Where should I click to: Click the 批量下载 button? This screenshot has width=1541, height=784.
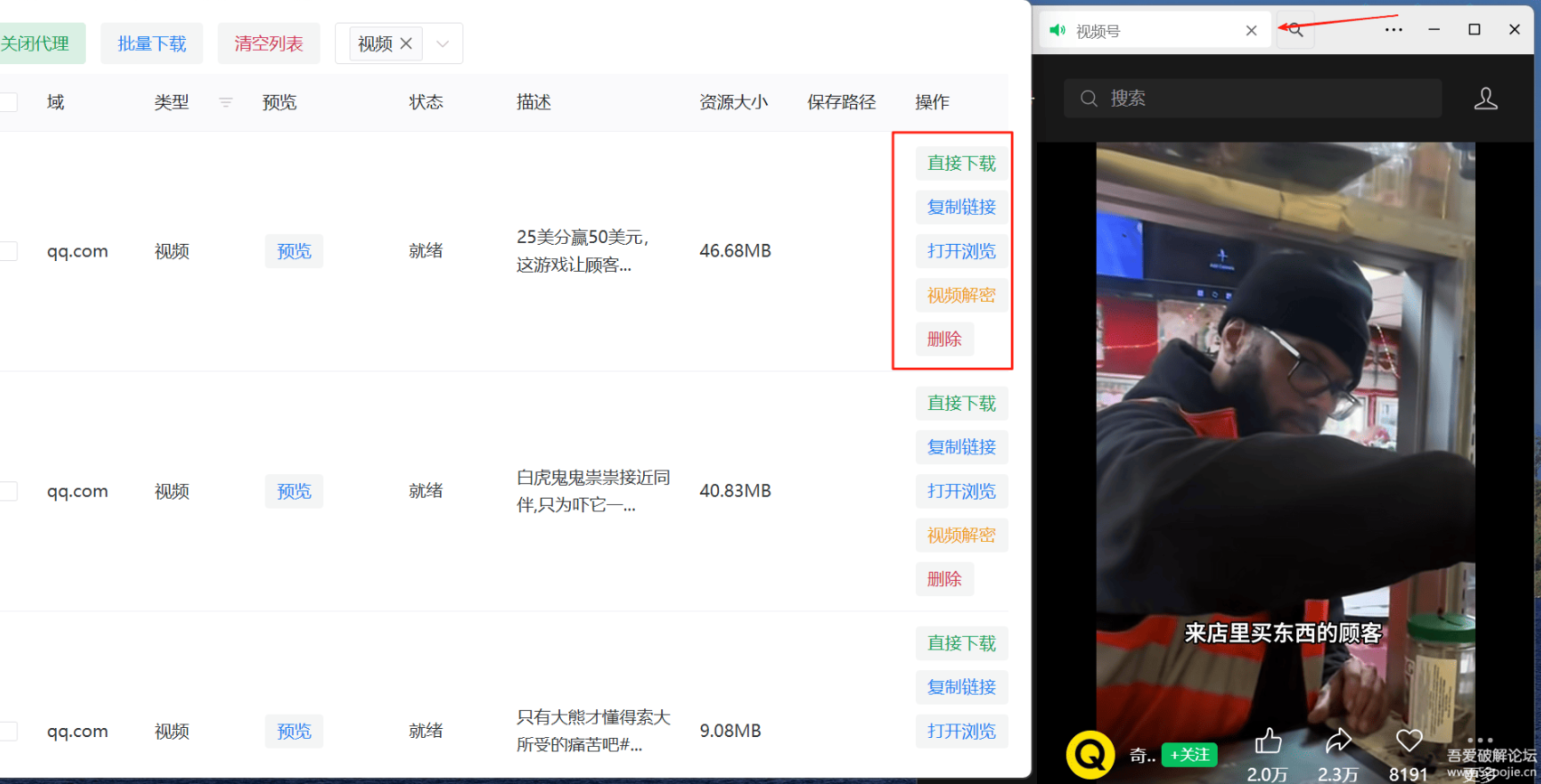click(152, 43)
